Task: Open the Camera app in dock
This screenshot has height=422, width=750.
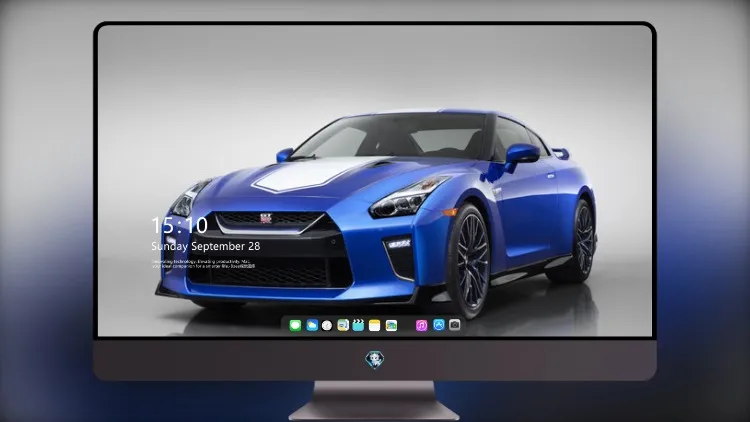Action: tap(455, 325)
